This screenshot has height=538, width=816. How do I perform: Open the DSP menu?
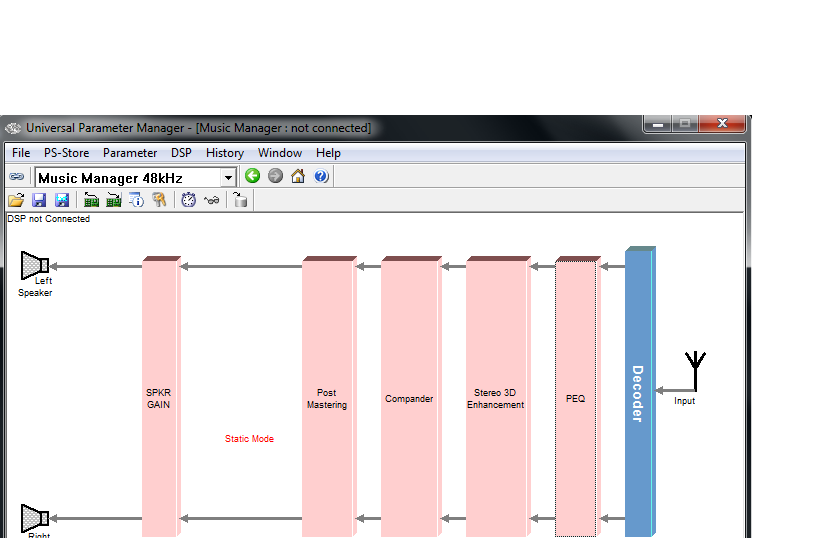pyautogui.click(x=181, y=153)
